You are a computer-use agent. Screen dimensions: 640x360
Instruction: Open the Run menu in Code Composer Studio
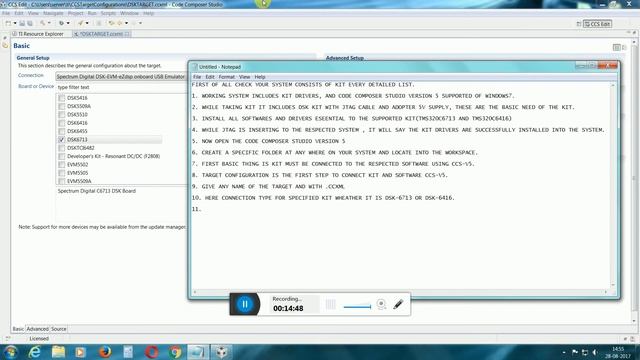(x=92, y=13)
